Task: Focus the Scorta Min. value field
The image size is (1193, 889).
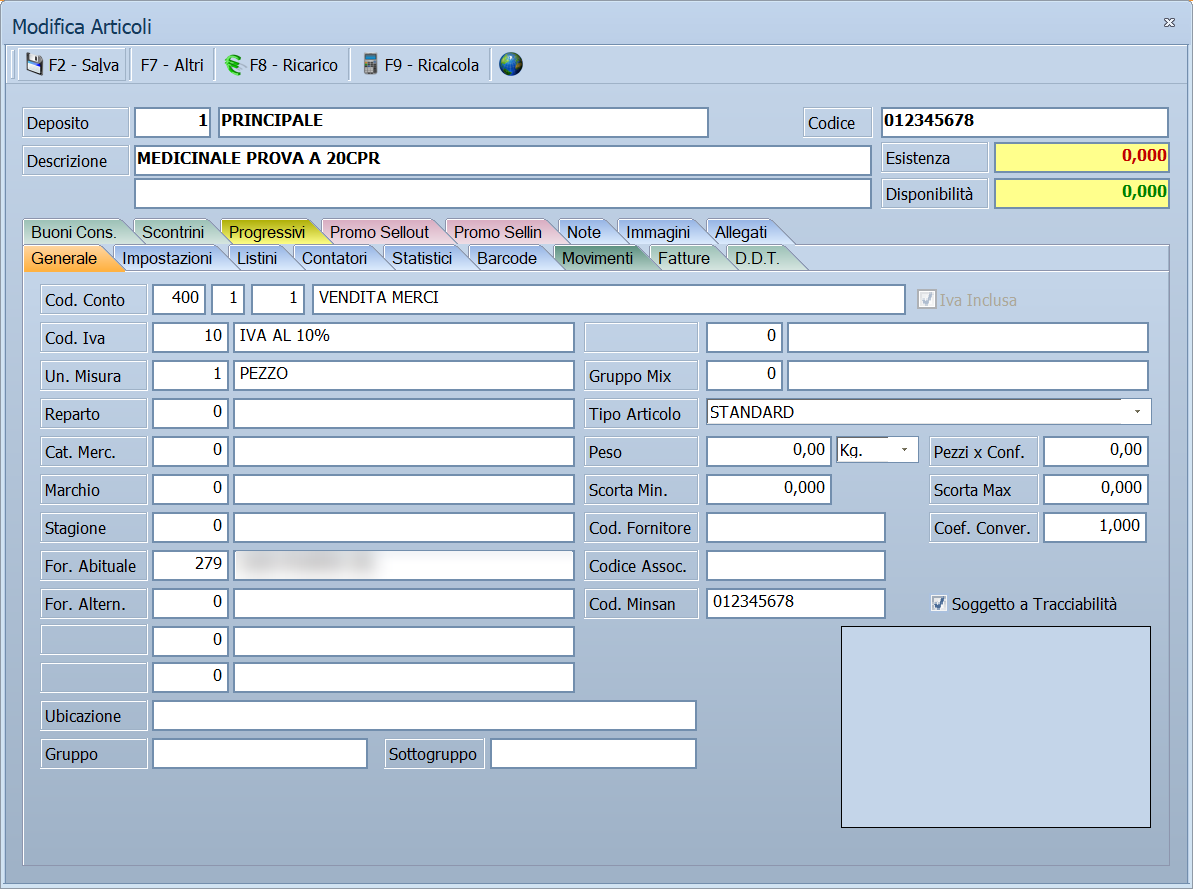Action: [768, 489]
